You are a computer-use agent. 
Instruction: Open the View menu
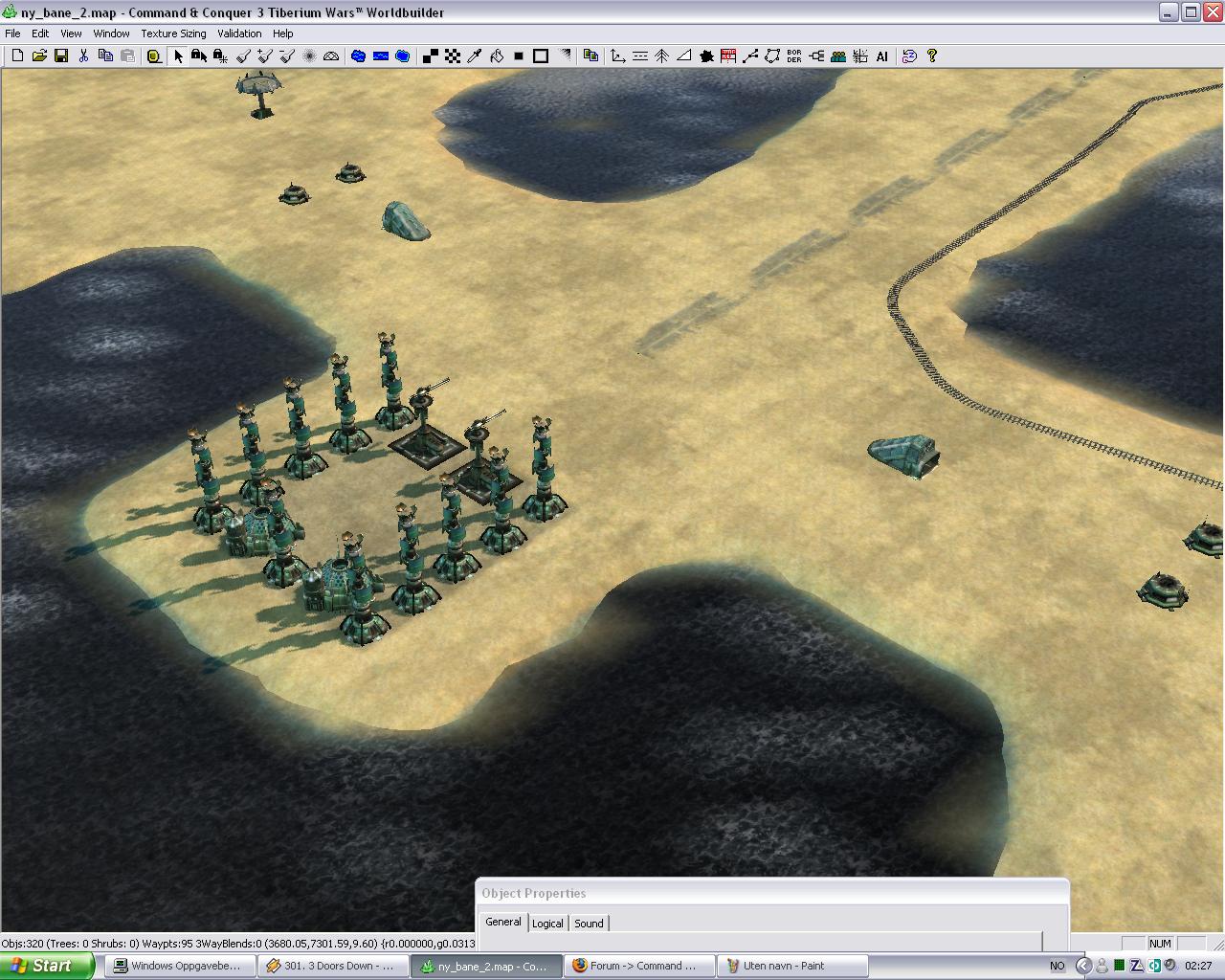tap(71, 33)
